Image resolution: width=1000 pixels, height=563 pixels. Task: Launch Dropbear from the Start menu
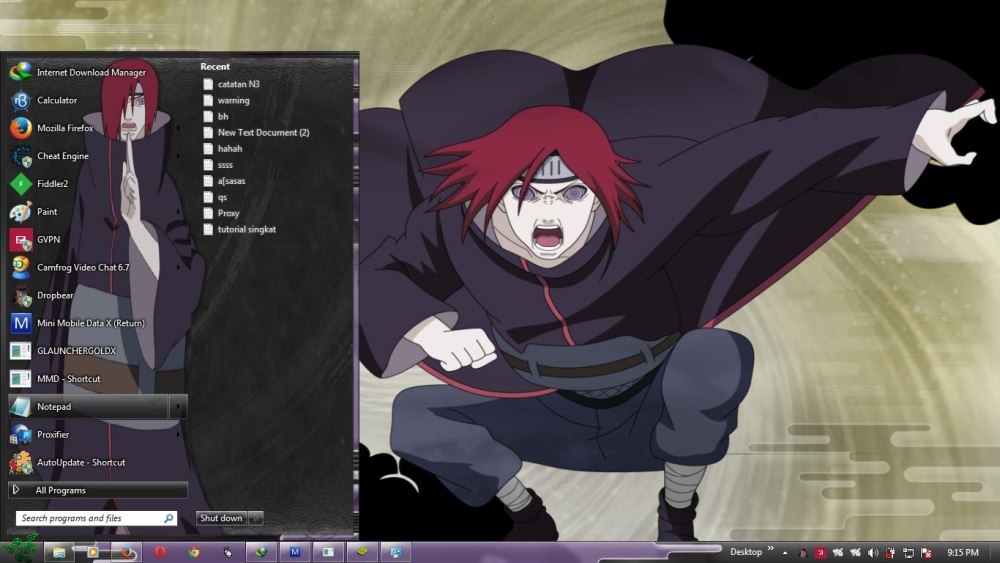(x=98, y=295)
